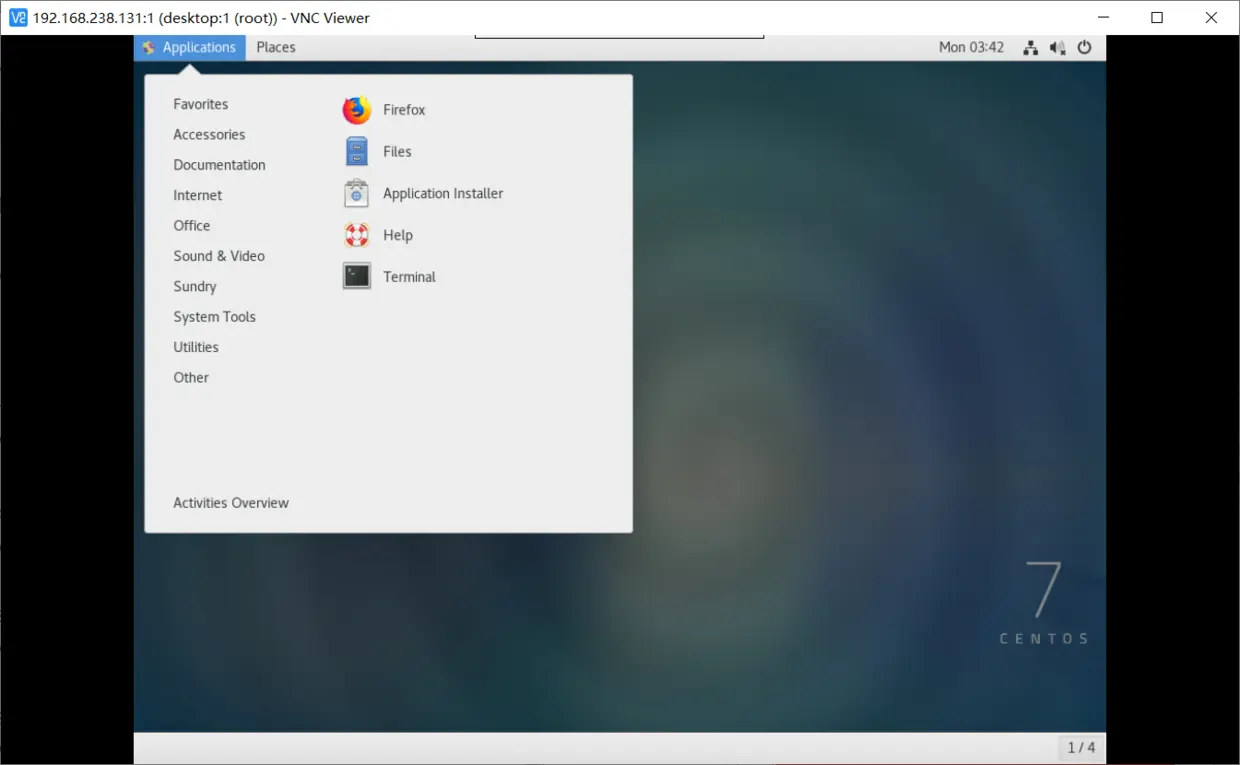
Task: Select the Accessories category
Action: (x=209, y=134)
